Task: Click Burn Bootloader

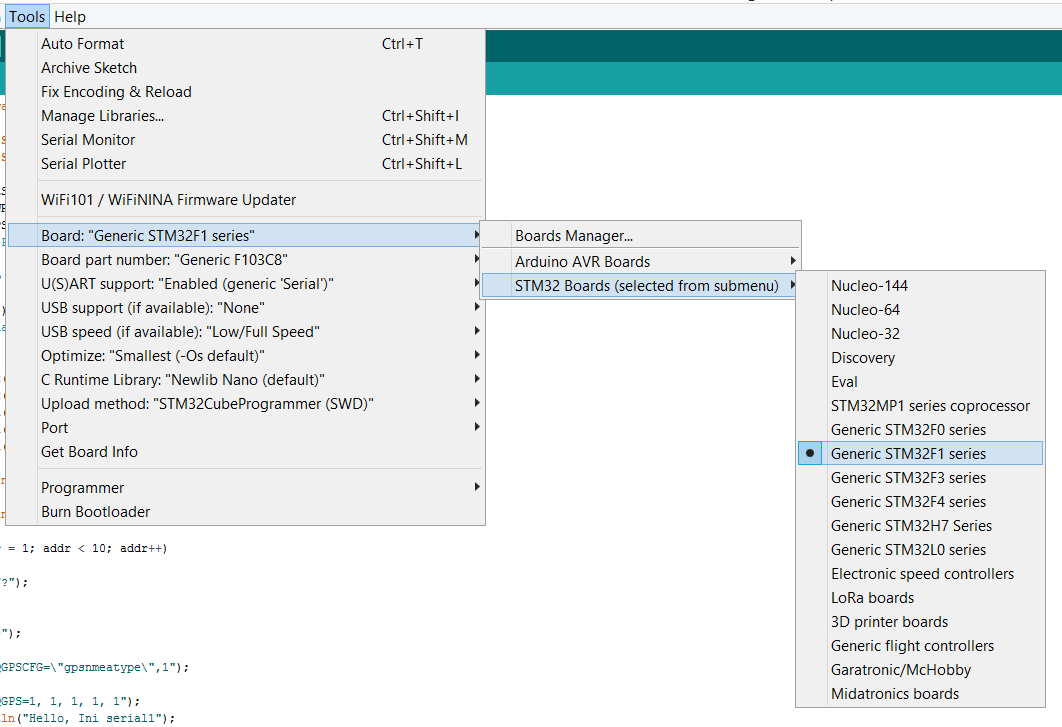Action: pos(93,511)
